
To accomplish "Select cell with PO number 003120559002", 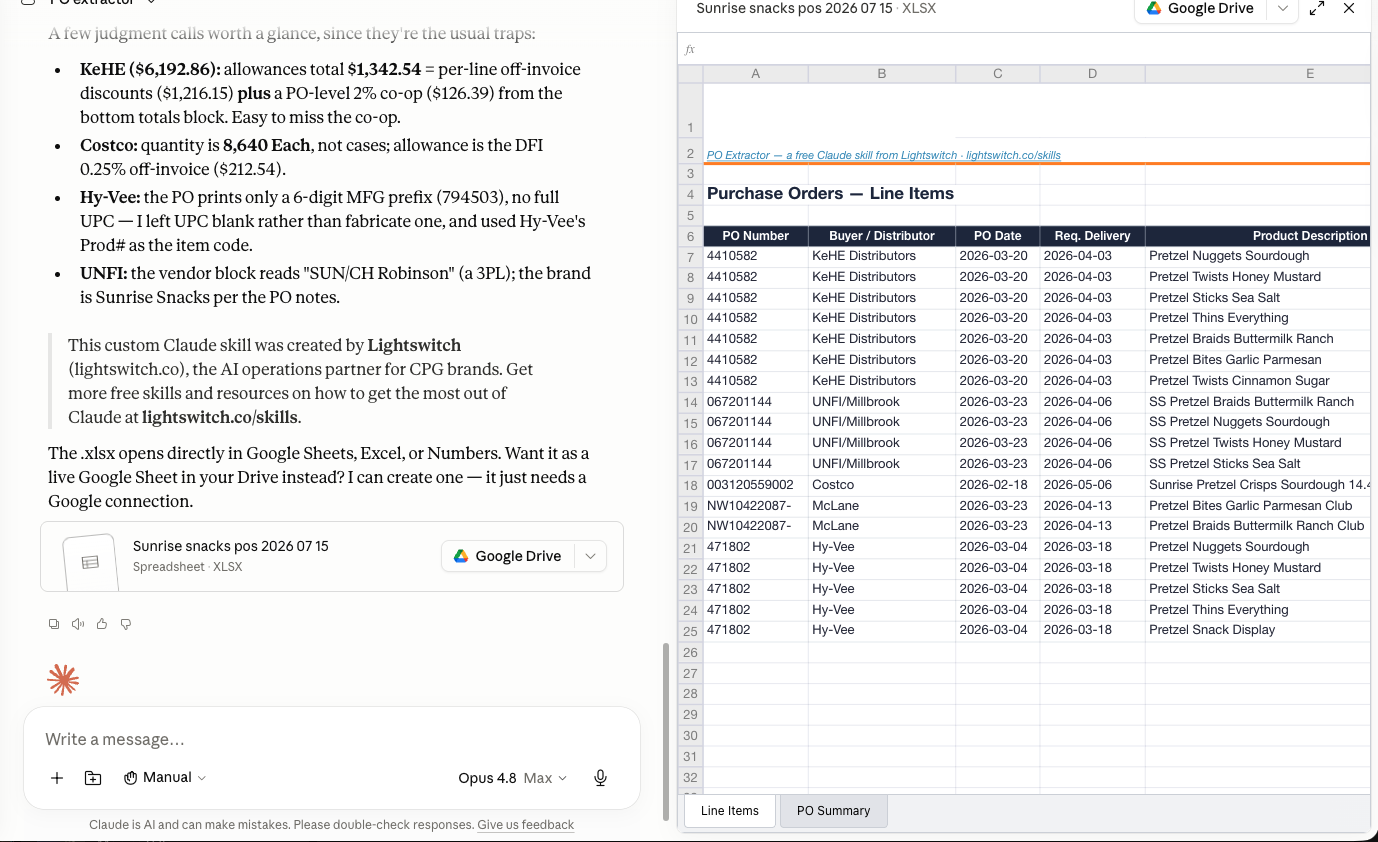I will (x=756, y=485).
